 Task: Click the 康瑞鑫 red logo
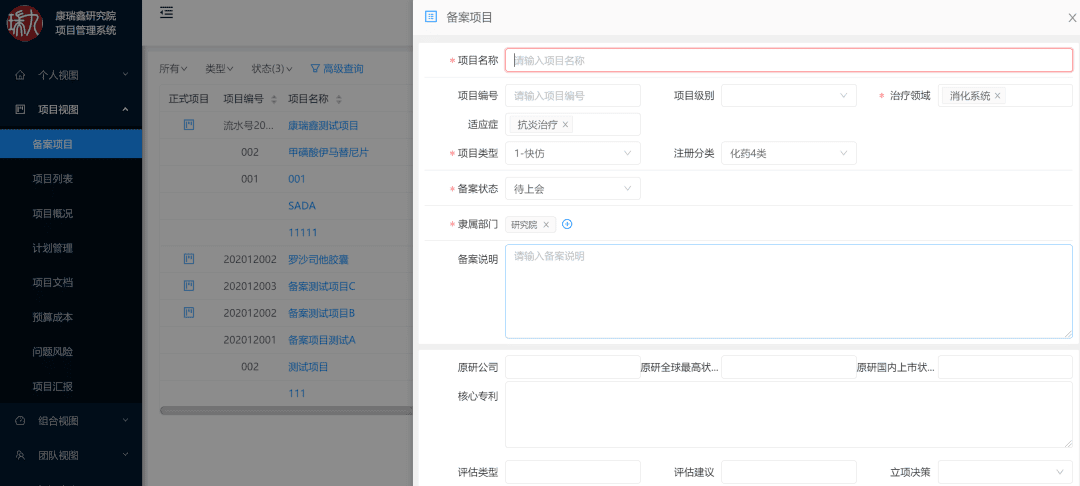[25, 23]
